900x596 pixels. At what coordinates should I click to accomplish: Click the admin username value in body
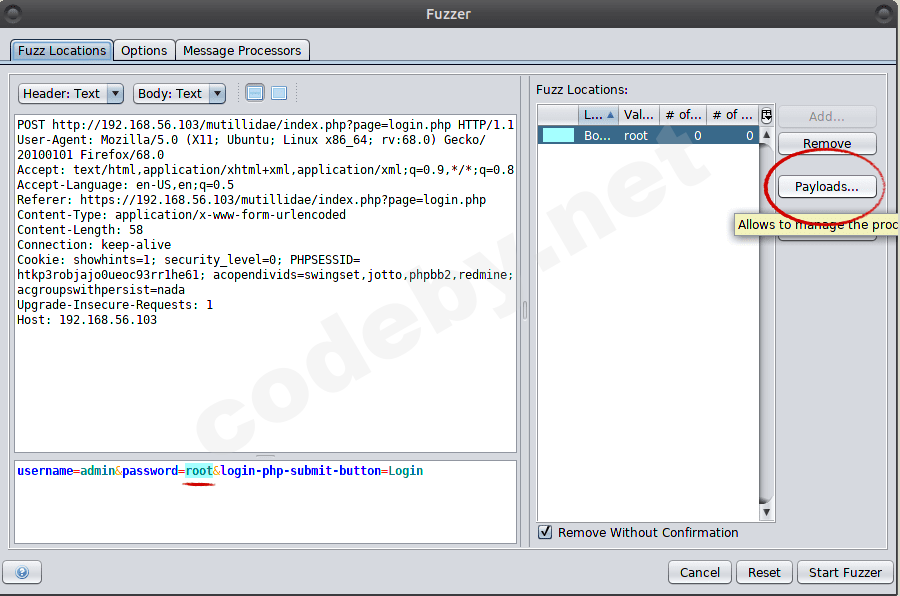[x=98, y=471]
